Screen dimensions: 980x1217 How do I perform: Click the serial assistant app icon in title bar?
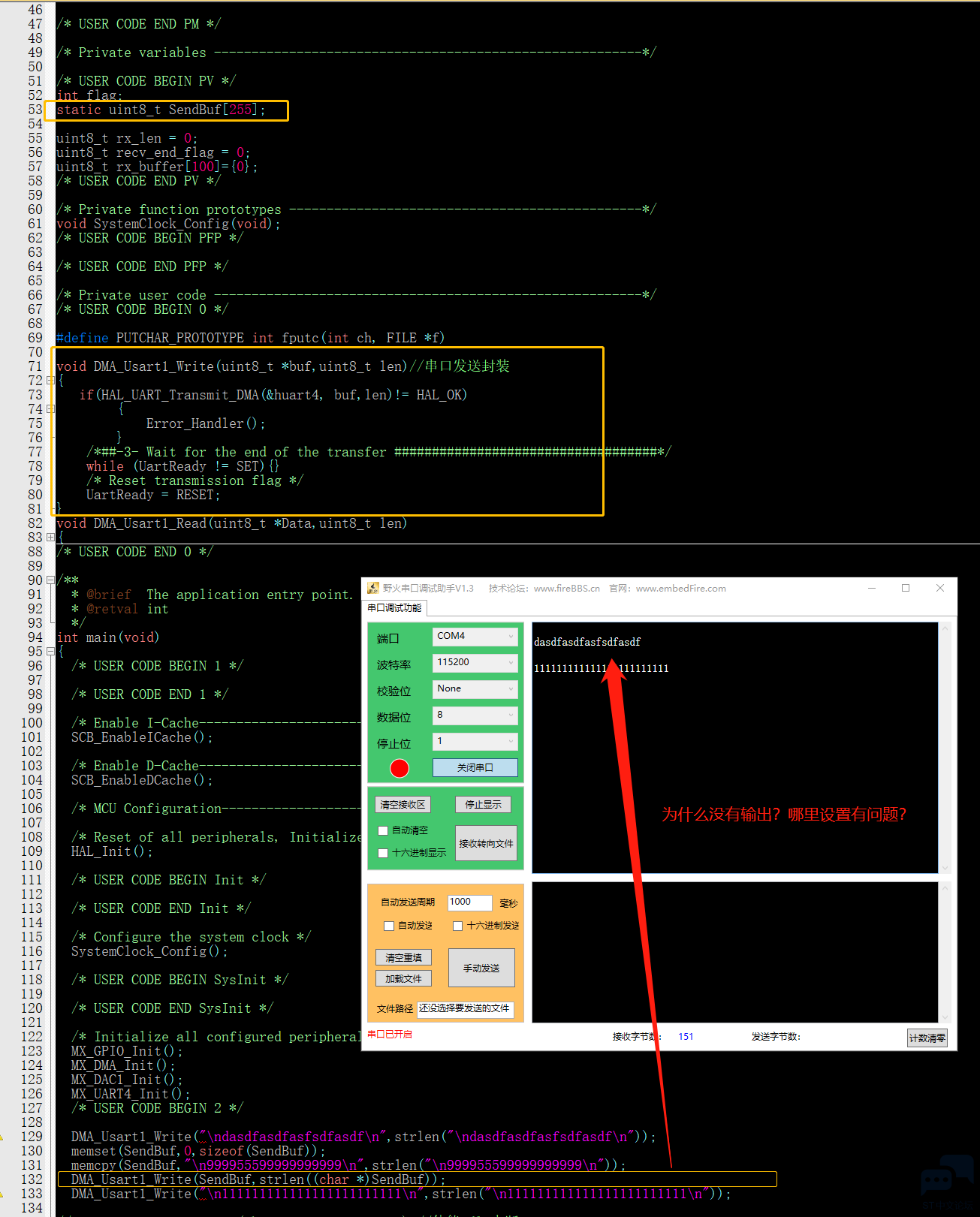click(372, 589)
